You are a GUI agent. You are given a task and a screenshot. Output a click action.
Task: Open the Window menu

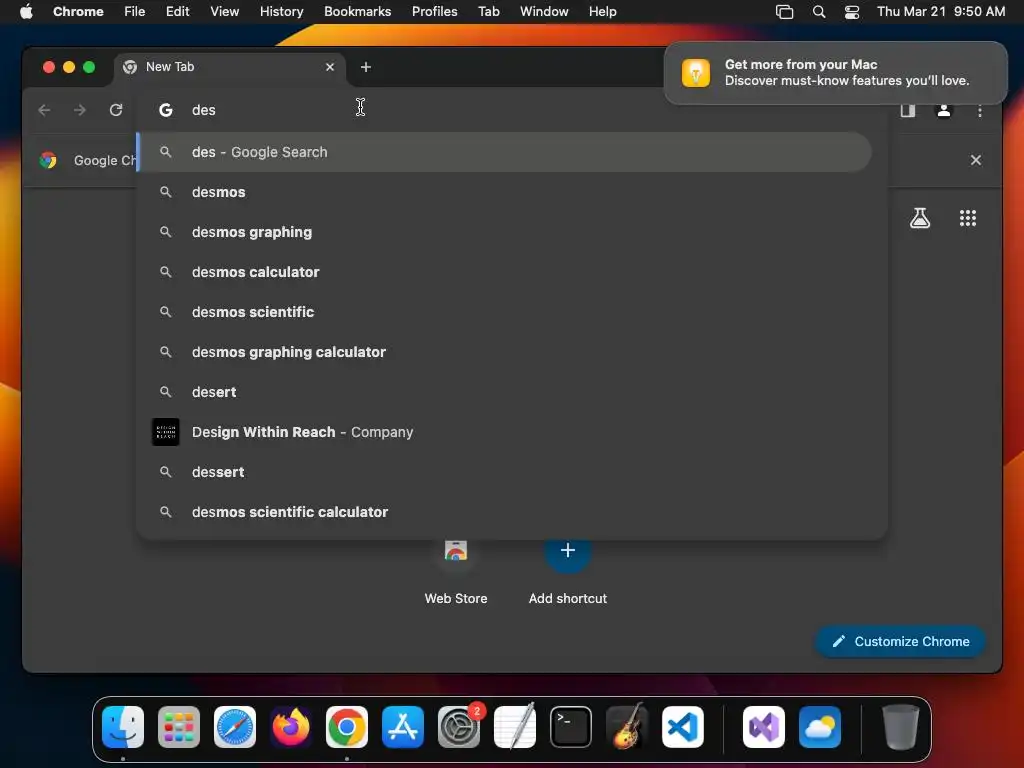tap(544, 12)
